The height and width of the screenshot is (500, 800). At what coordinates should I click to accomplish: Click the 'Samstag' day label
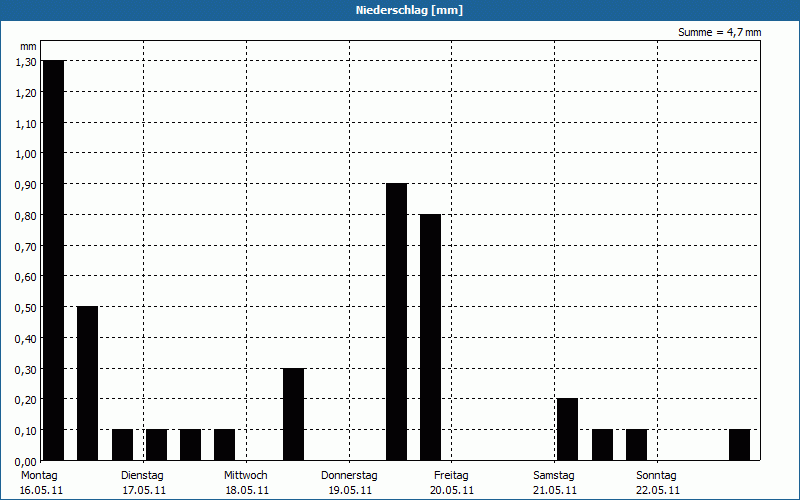pos(554,476)
